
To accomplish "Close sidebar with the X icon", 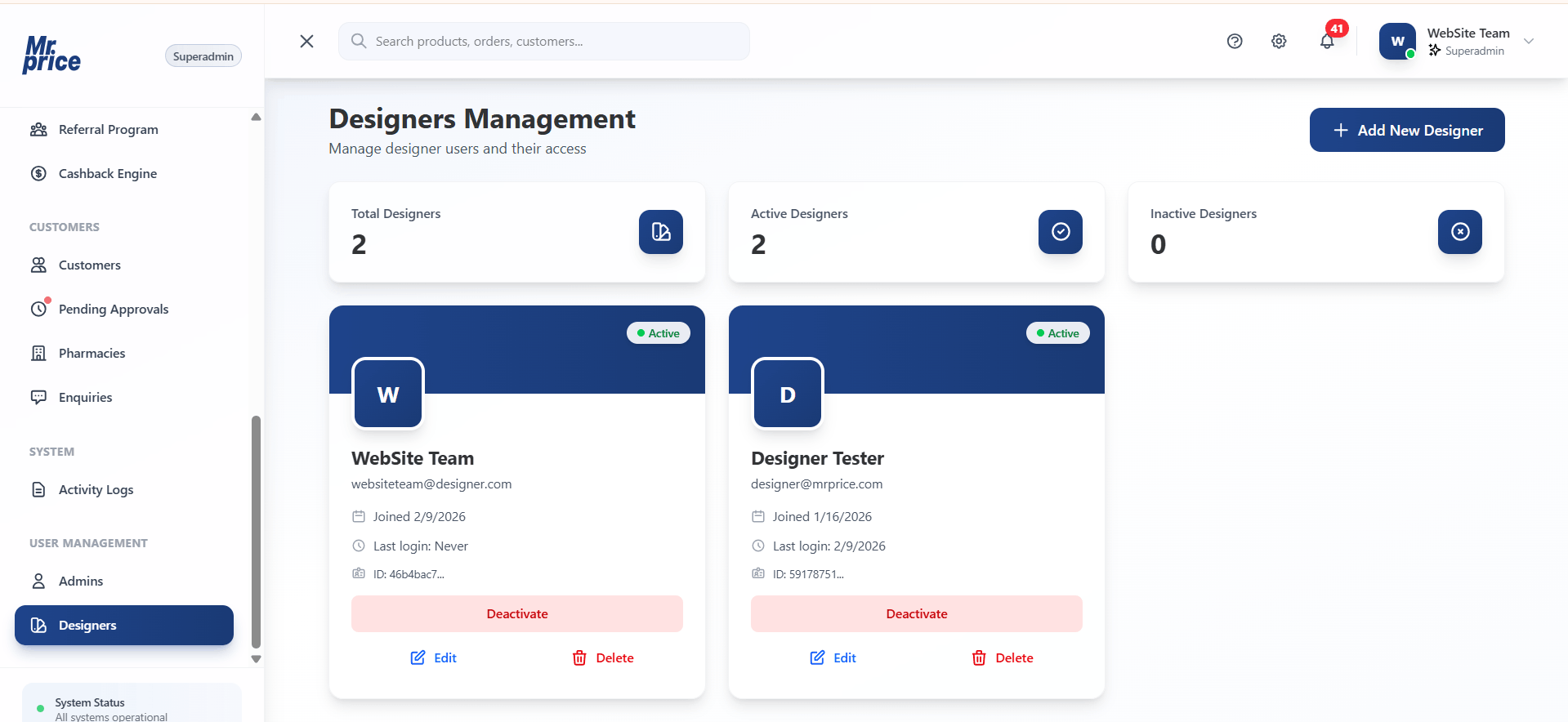I will click(x=306, y=41).
